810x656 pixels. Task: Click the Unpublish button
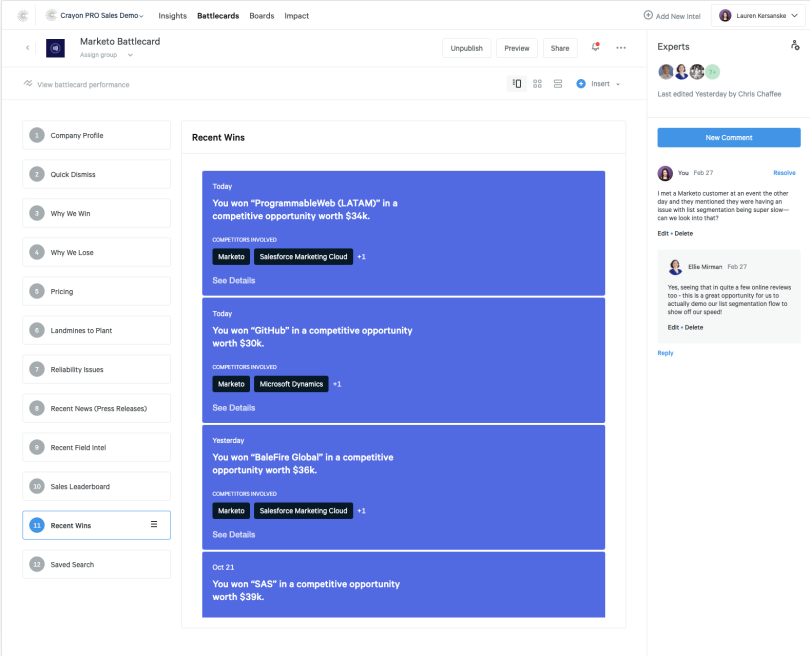point(466,48)
